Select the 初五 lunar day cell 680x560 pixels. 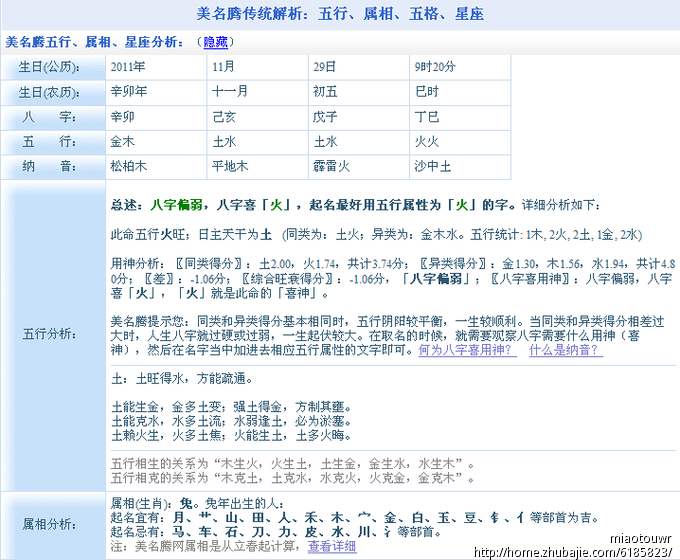359,92
